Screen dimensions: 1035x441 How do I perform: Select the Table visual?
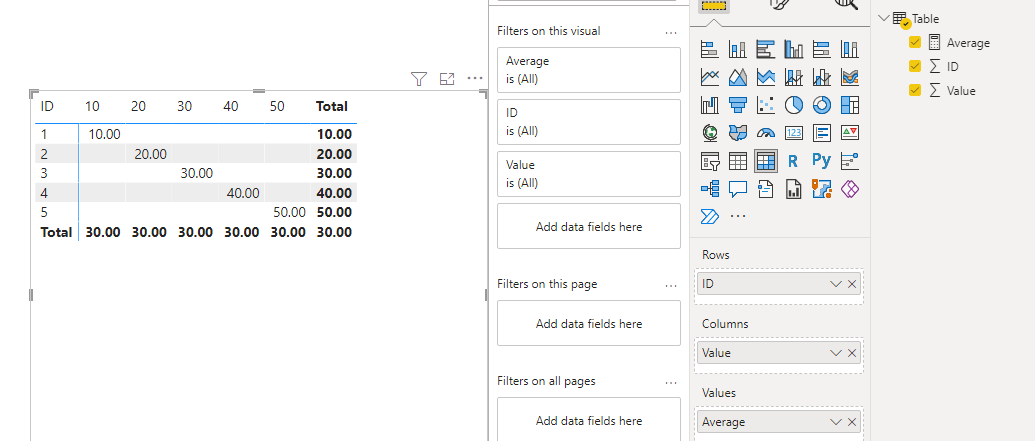[x=737, y=161]
